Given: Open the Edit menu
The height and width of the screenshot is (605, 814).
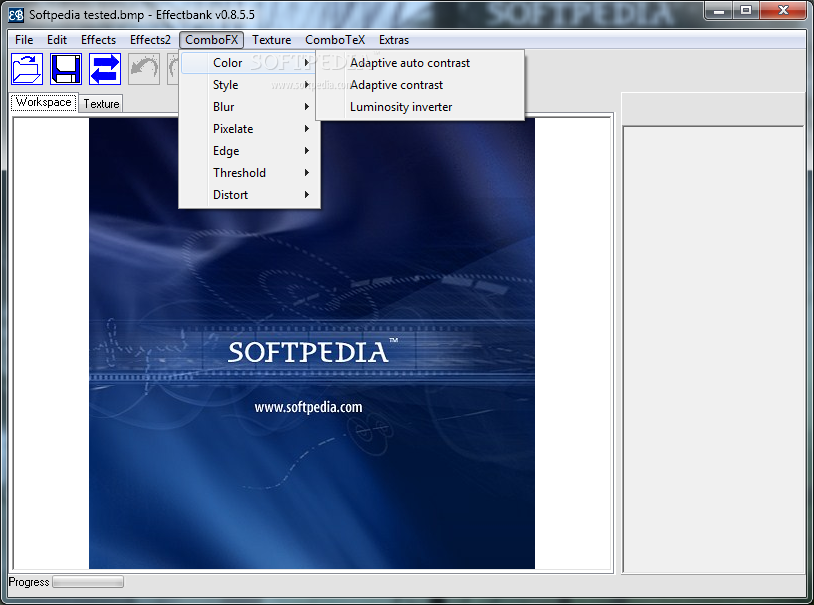Looking at the screenshot, I should coord(57,40).
